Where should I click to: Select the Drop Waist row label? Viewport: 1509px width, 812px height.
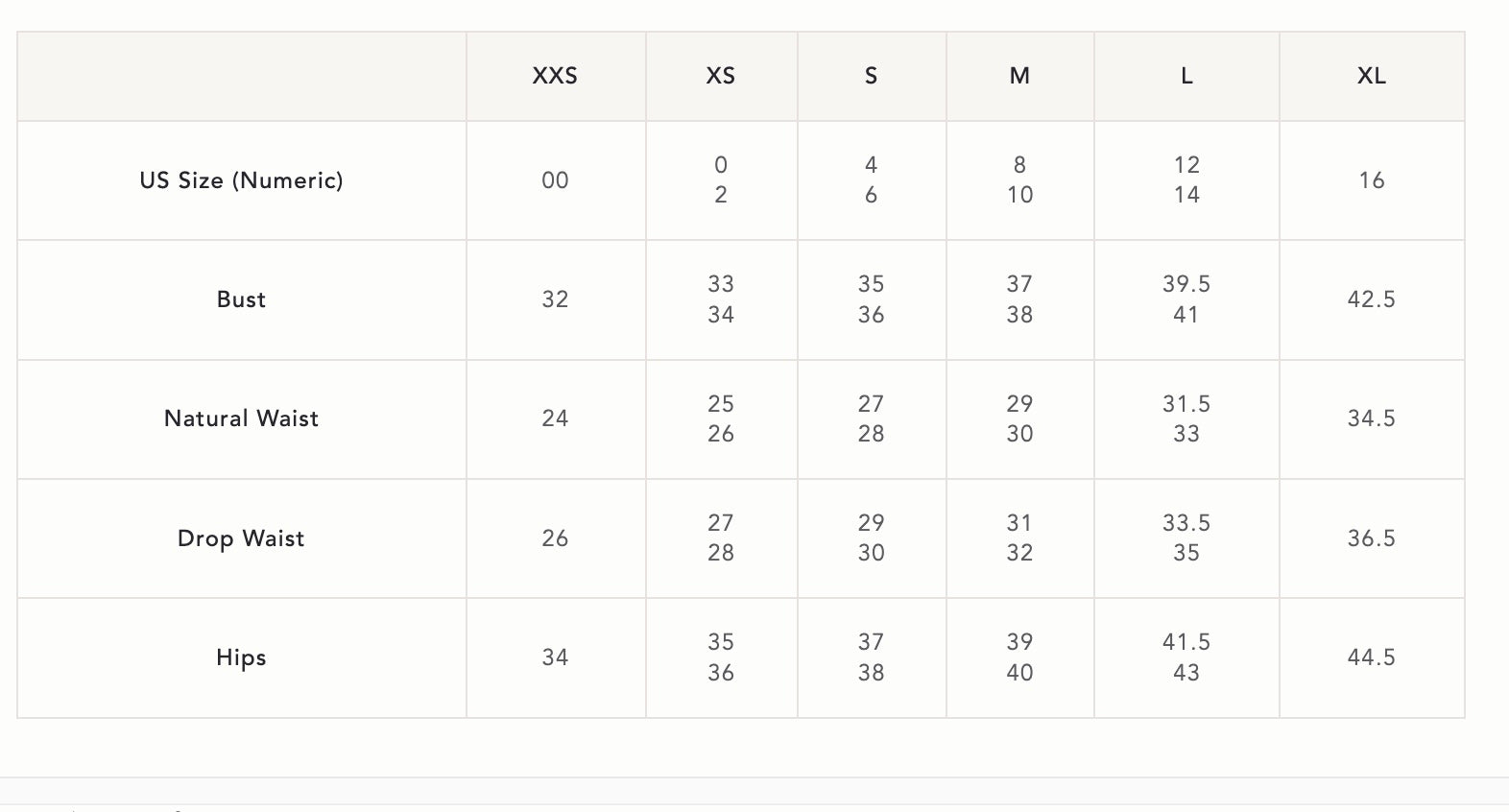click(x=241, y=538)
